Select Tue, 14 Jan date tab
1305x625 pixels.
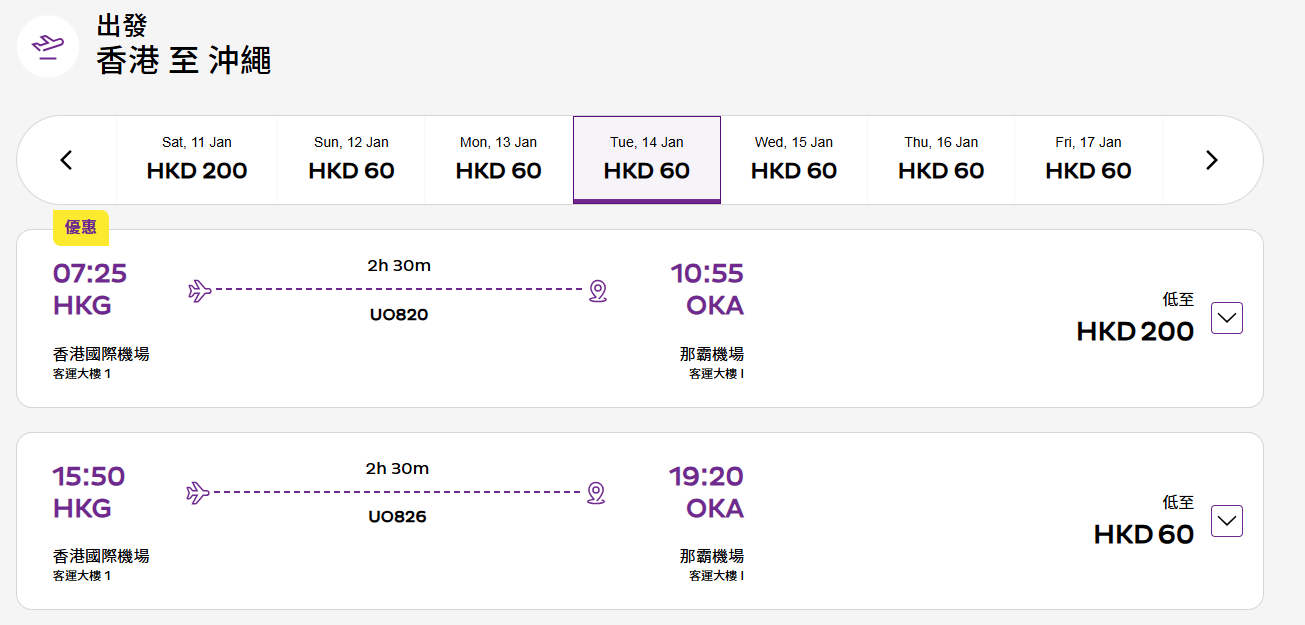tap(647, 160)
